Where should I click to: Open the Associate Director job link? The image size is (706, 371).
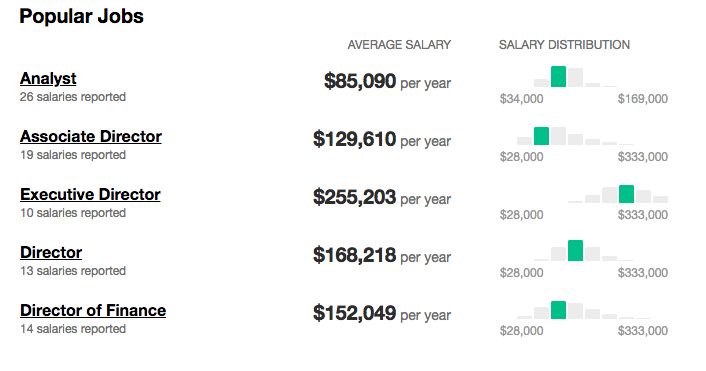click(x=91, y=136)
